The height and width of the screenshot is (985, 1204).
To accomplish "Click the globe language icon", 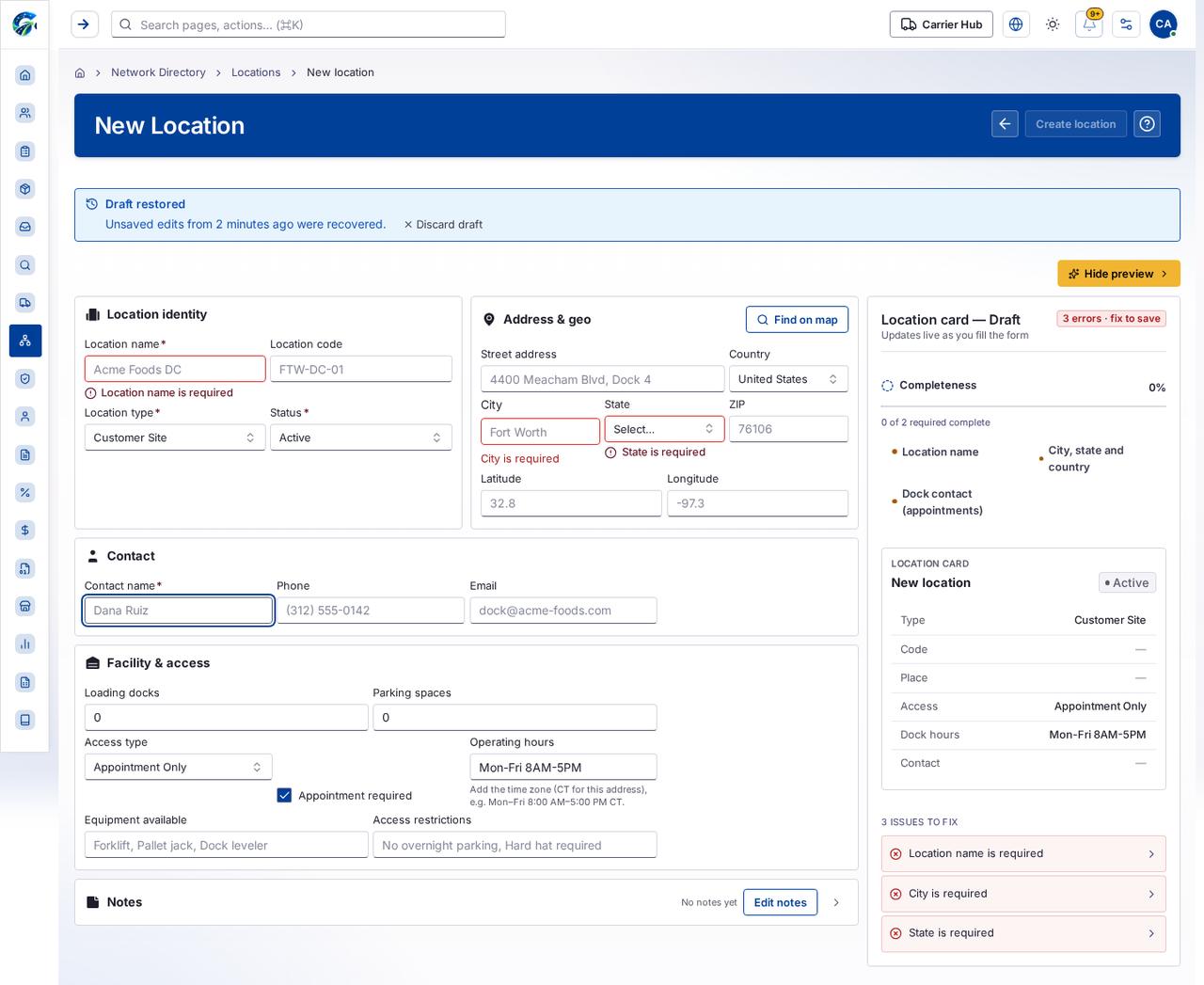I will click(x=1016, y=24).
